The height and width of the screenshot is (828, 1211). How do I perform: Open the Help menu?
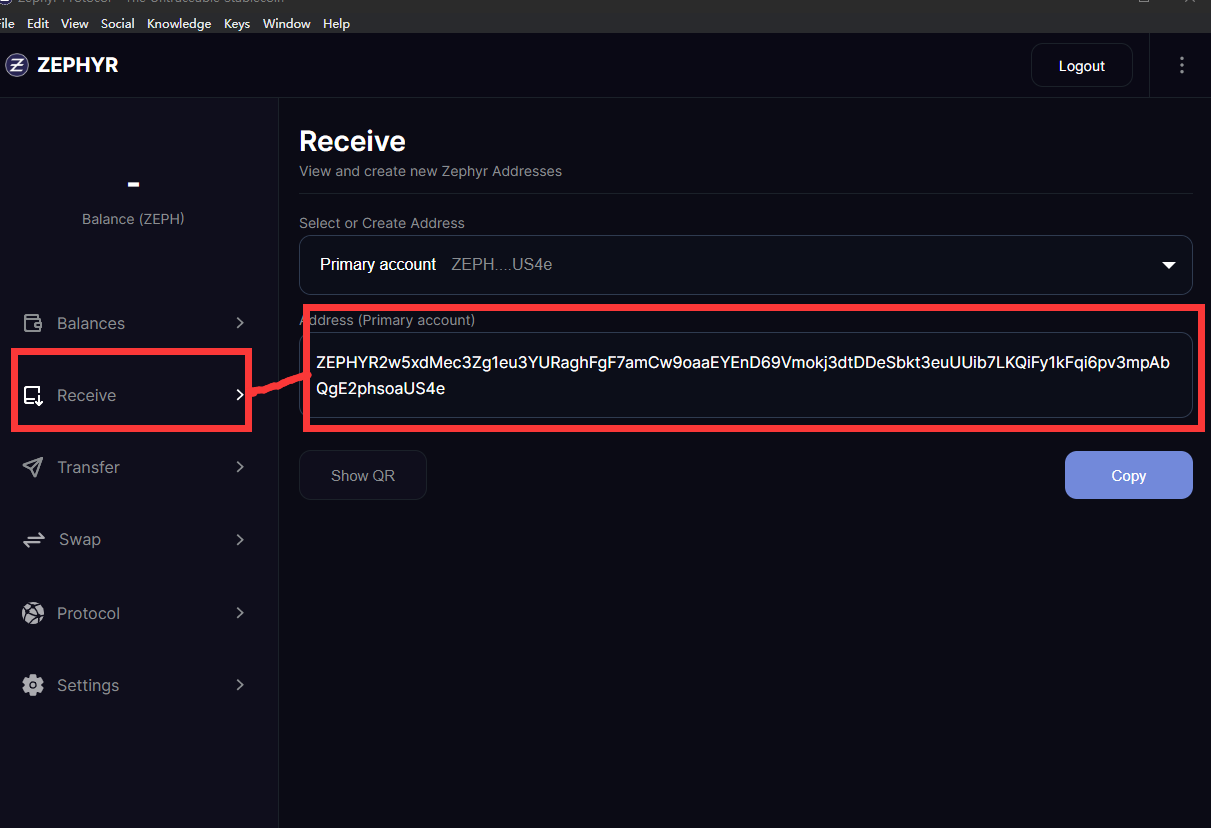pos(337,23)
